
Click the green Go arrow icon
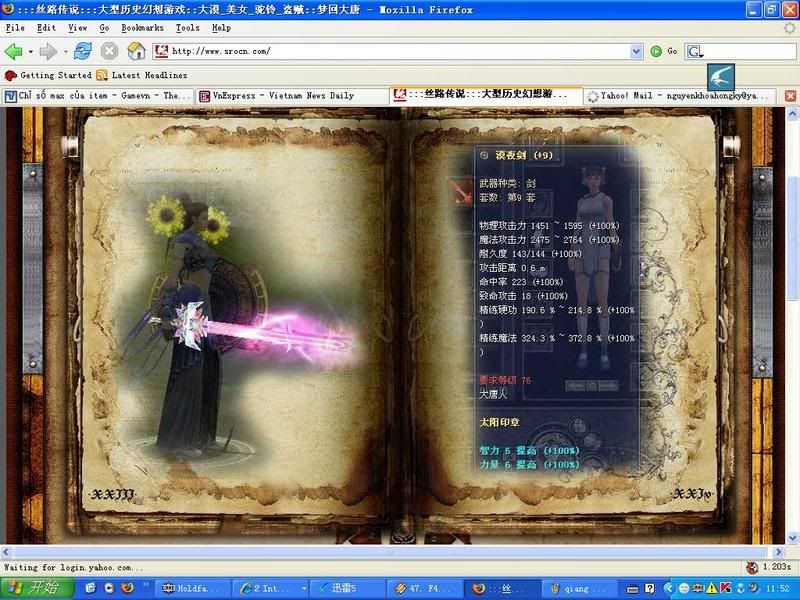coord(656,51)
